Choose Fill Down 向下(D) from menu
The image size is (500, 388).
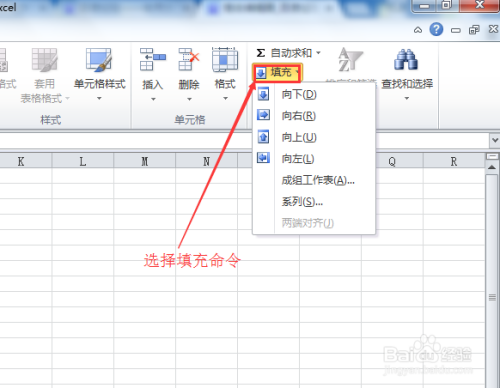click(314, 94)
